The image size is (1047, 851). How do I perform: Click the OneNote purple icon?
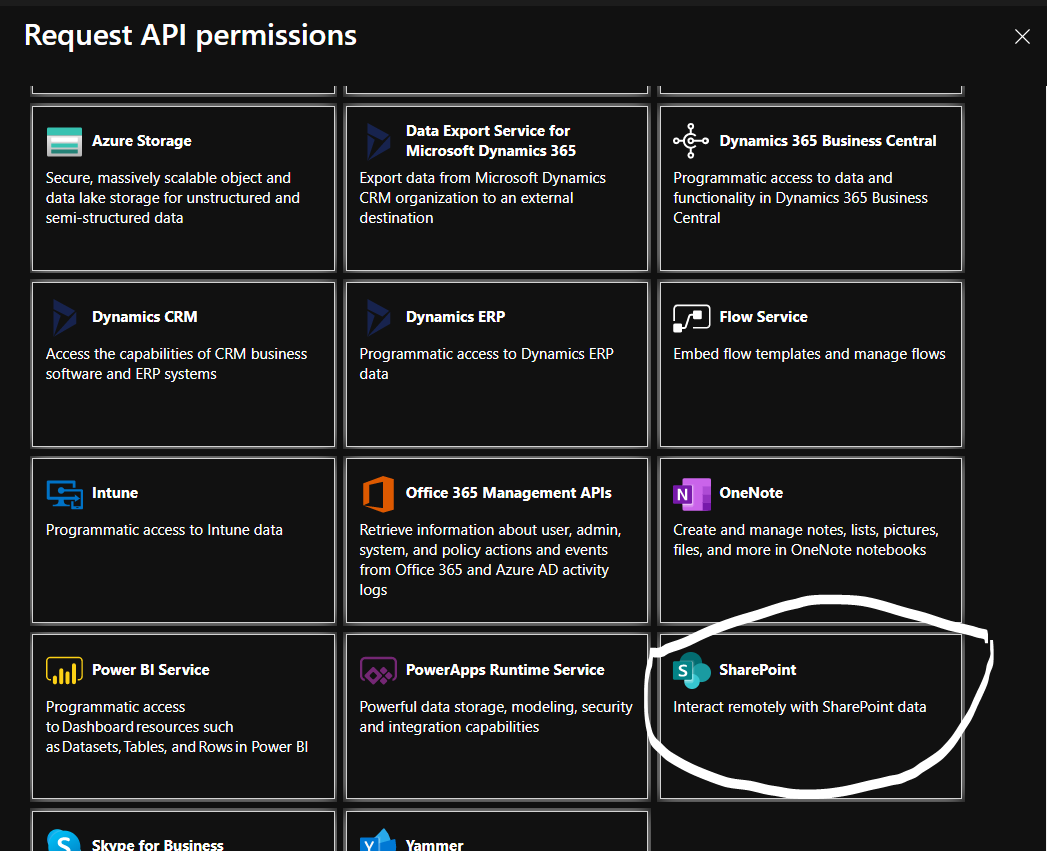point(692,494)
